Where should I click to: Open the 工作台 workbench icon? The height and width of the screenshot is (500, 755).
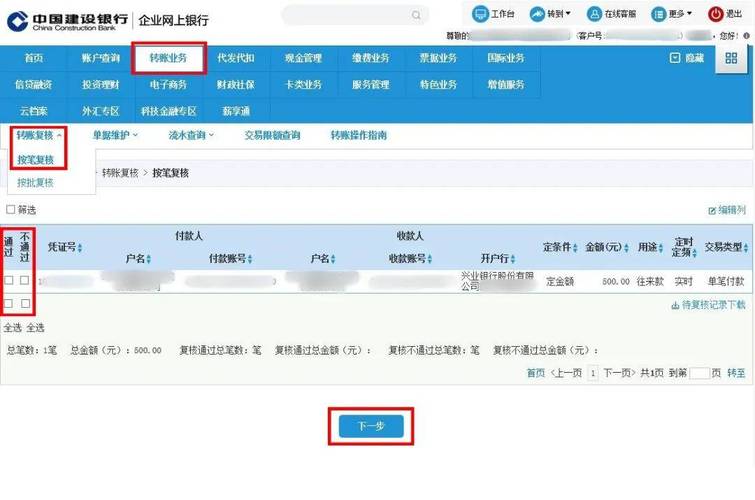pyautogui.click(x=480, y=14)
